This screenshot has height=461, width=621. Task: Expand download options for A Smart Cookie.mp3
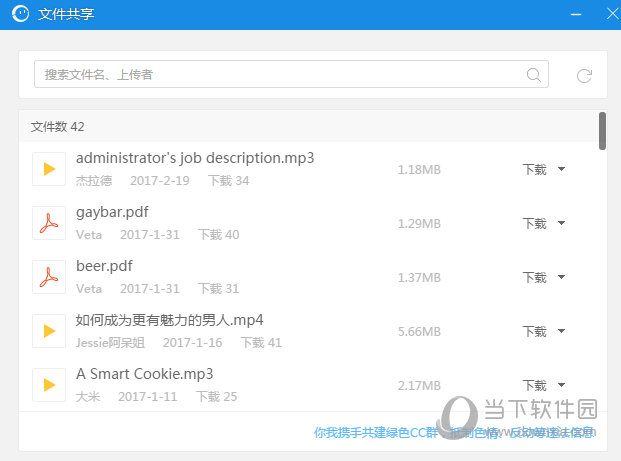(561, 385)
